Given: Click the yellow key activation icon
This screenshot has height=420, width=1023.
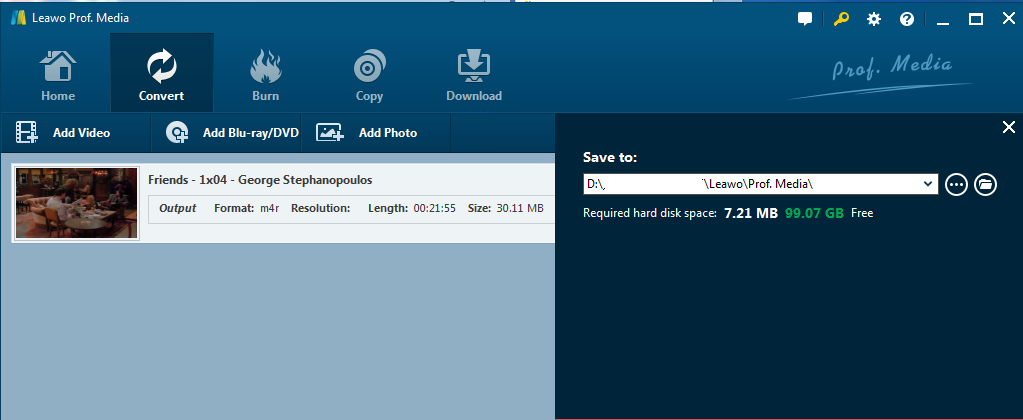Looking at the screenshot, I should click(x=840, y=19).
